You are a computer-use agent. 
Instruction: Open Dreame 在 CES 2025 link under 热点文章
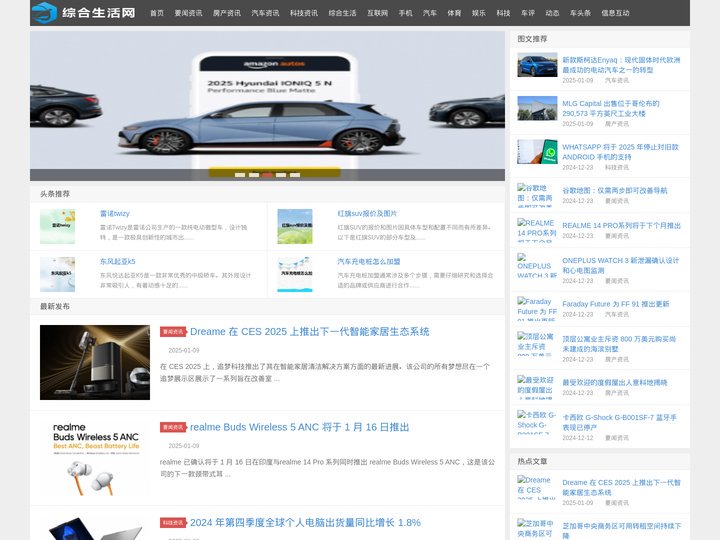(621, 488)
